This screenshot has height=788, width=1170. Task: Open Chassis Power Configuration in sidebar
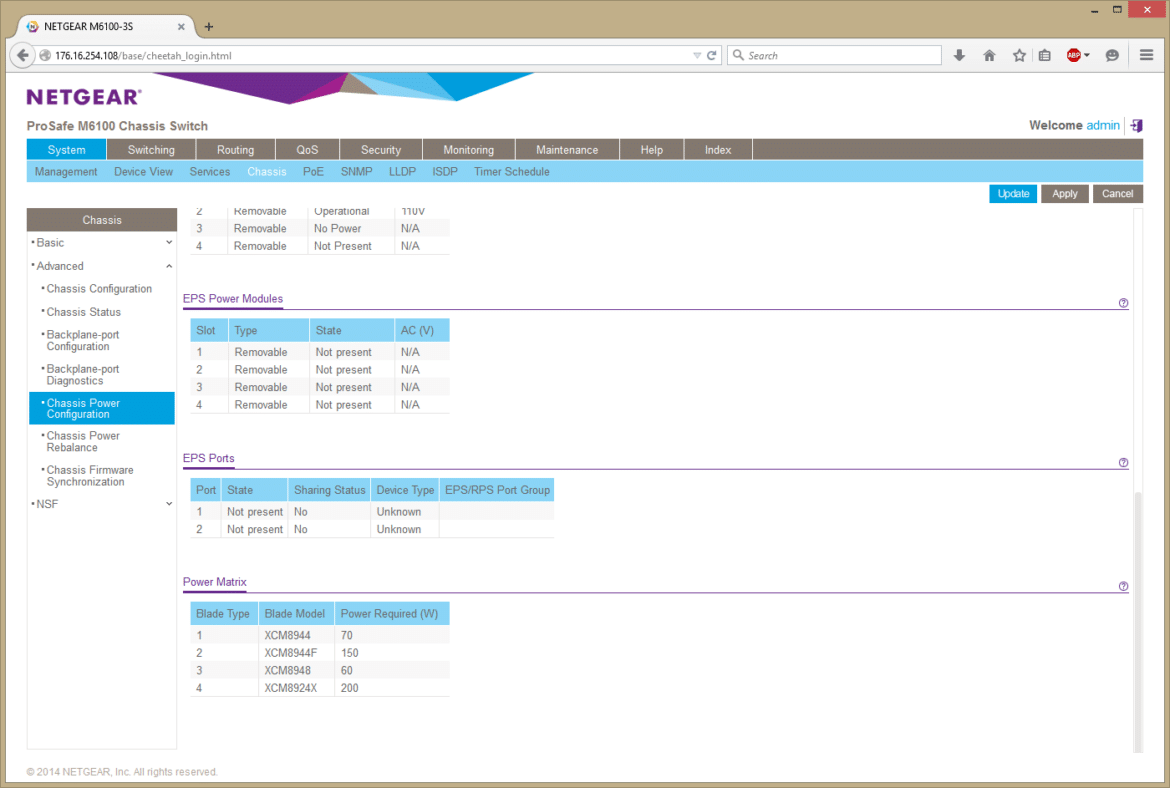point(101,408)
